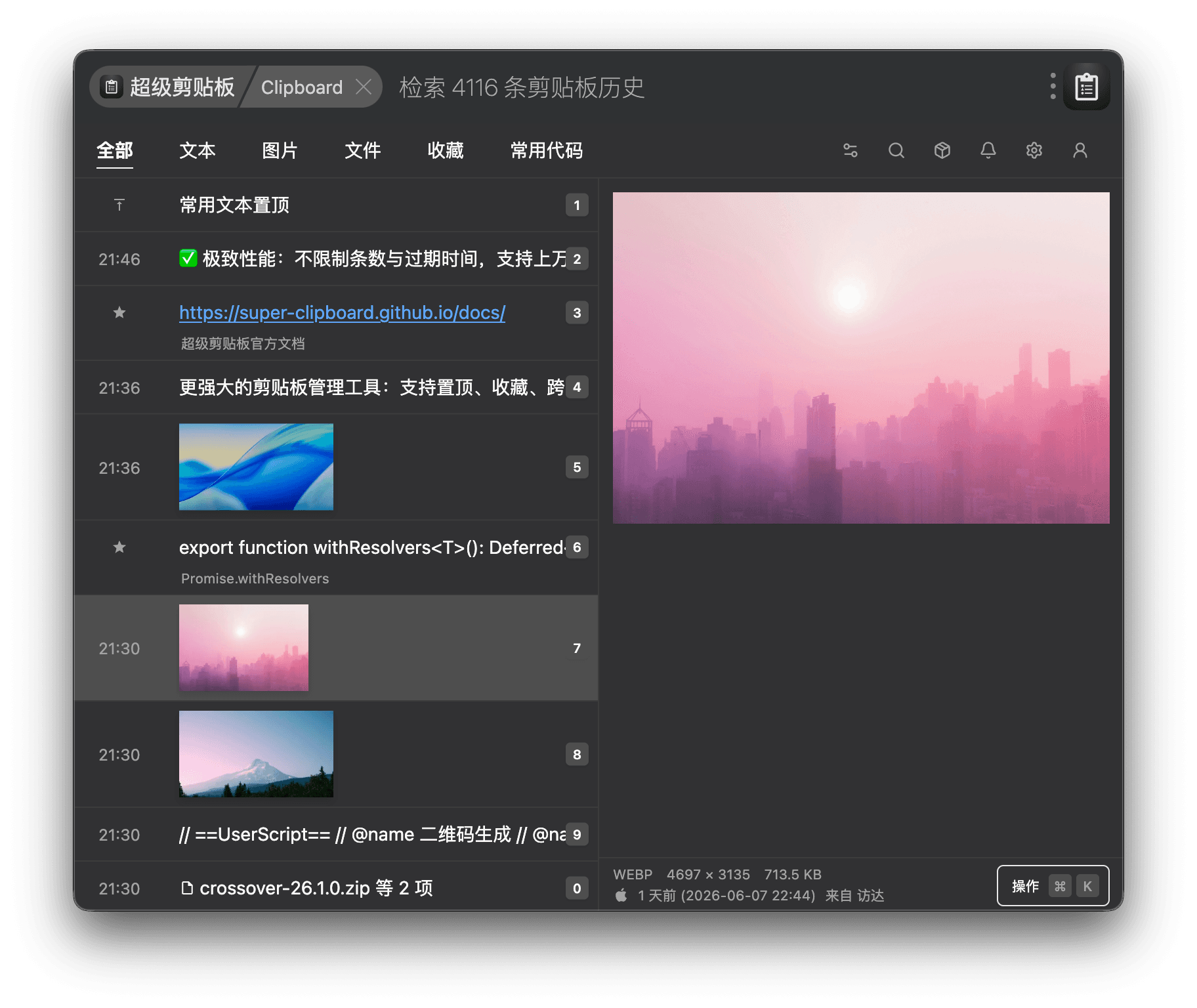The height and width of the screenshot is (1008, 1197).
Task: Expand the 常用文本置顶 pinned group
Action: tap(336, 205)
